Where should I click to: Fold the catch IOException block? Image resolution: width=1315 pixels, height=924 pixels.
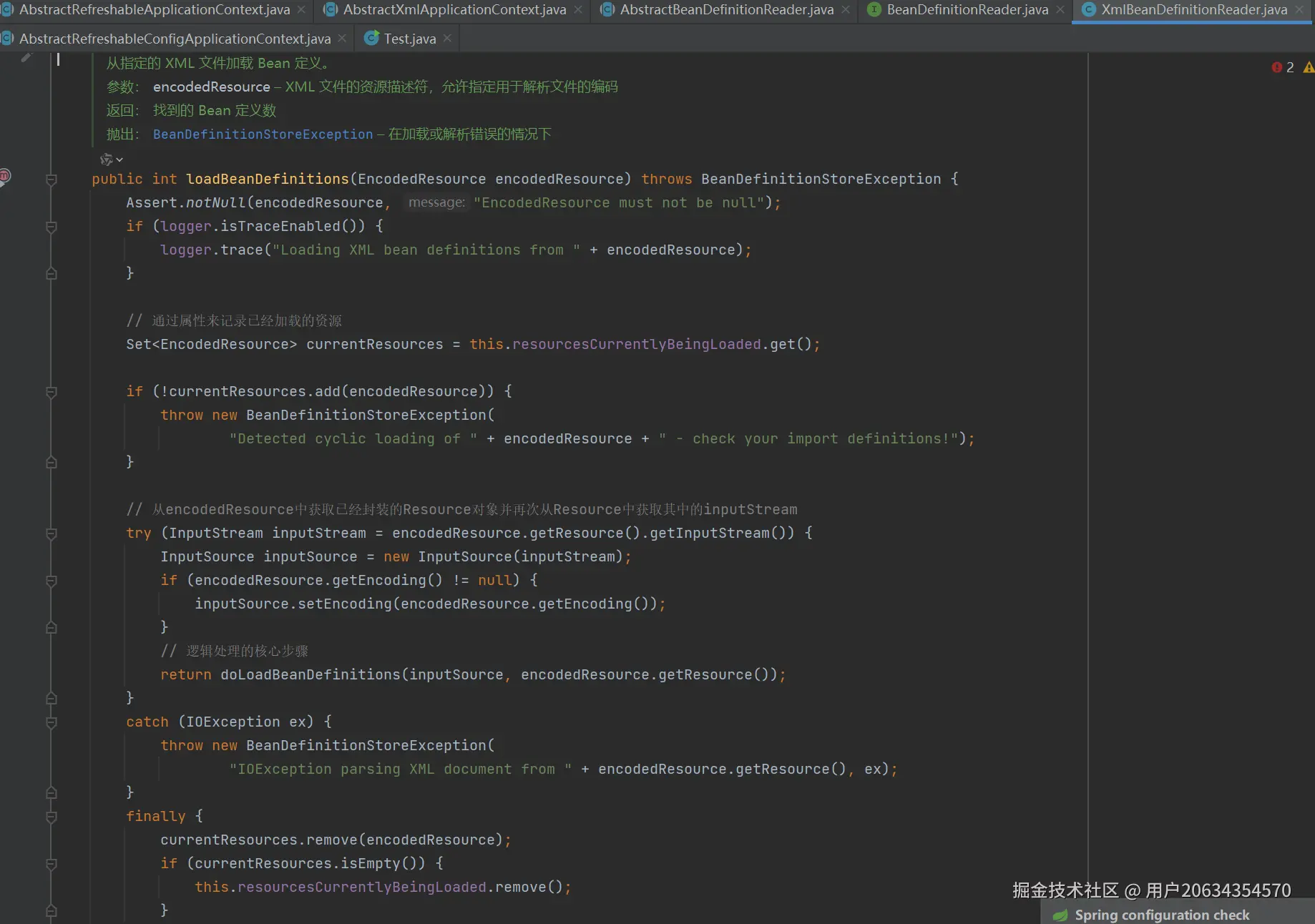(x=52, y=722)
